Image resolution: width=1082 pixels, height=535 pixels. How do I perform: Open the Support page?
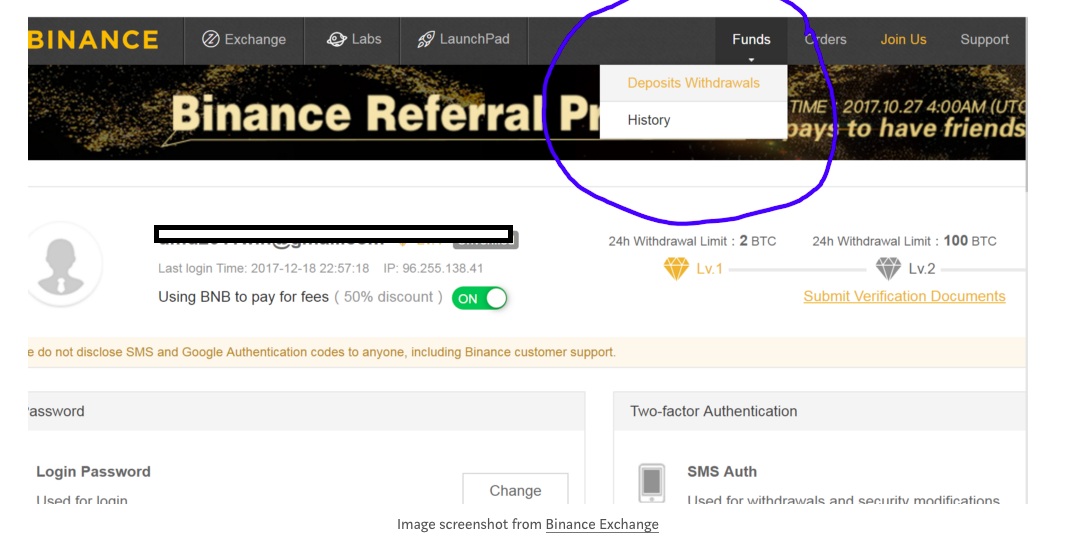click(985, 40)
